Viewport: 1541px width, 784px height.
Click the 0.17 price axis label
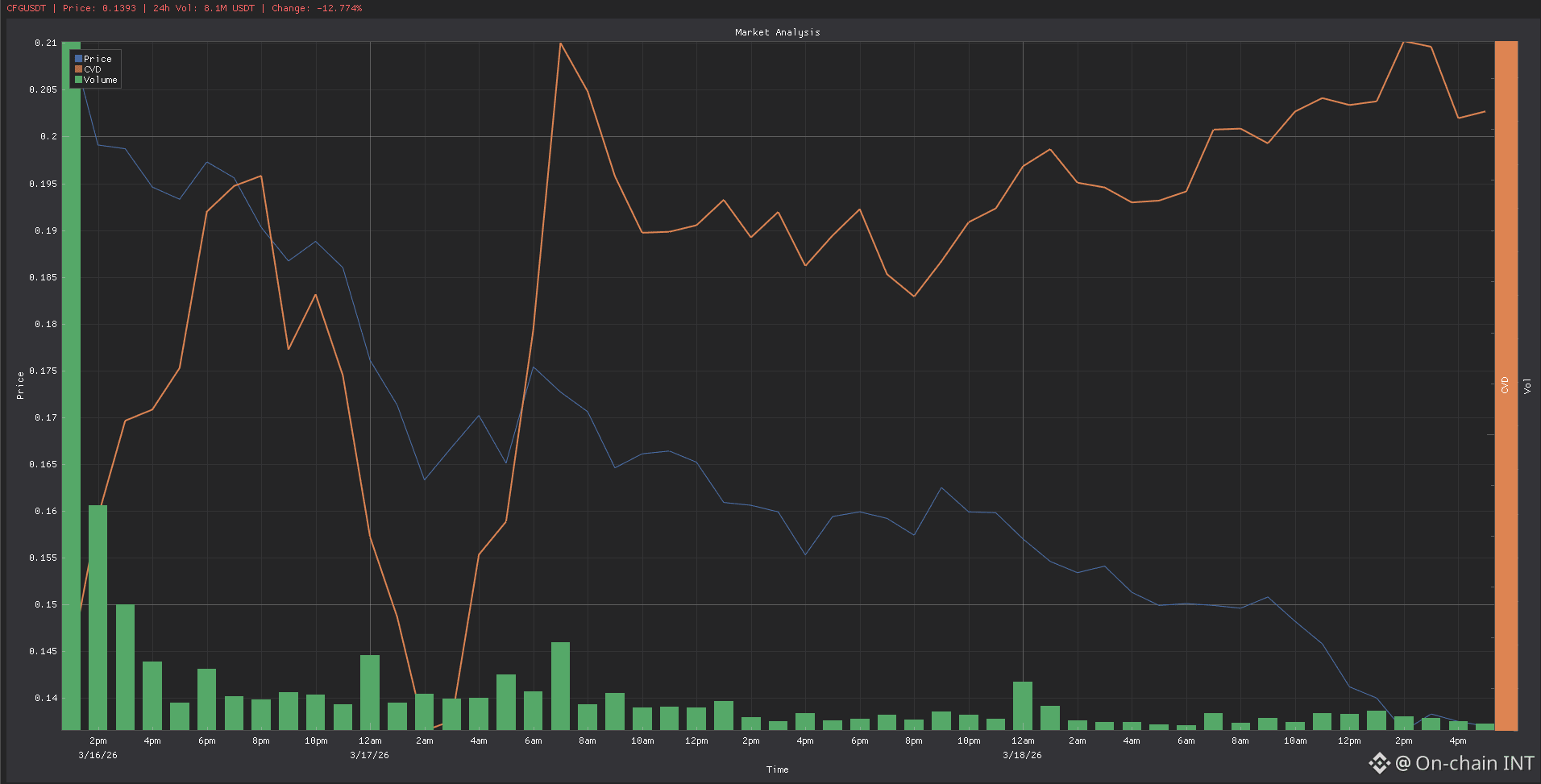pyautogui.click(x=46, y=417)
